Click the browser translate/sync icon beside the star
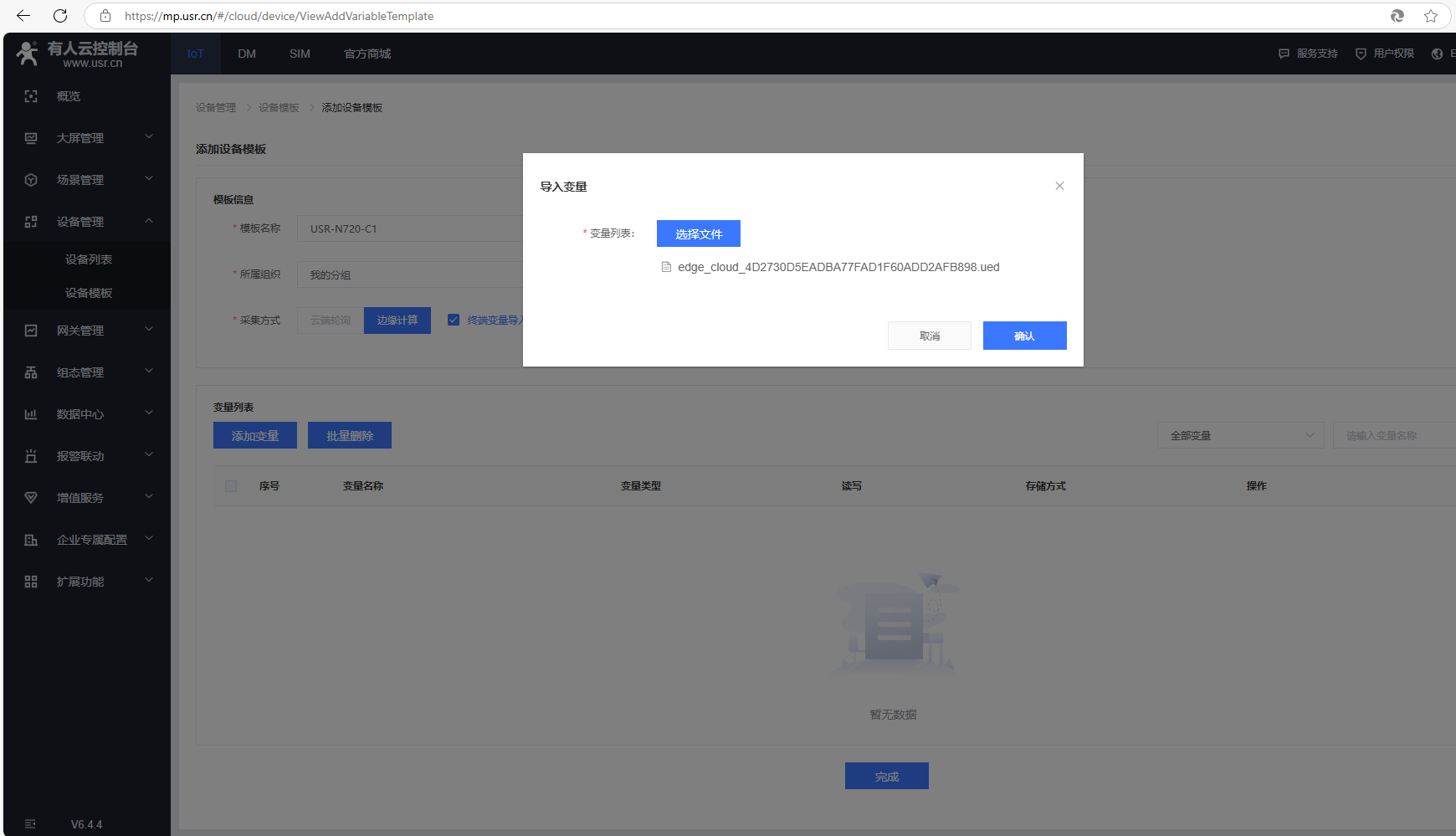This screenshot has width=1456, height=836. pos(1397,16)
